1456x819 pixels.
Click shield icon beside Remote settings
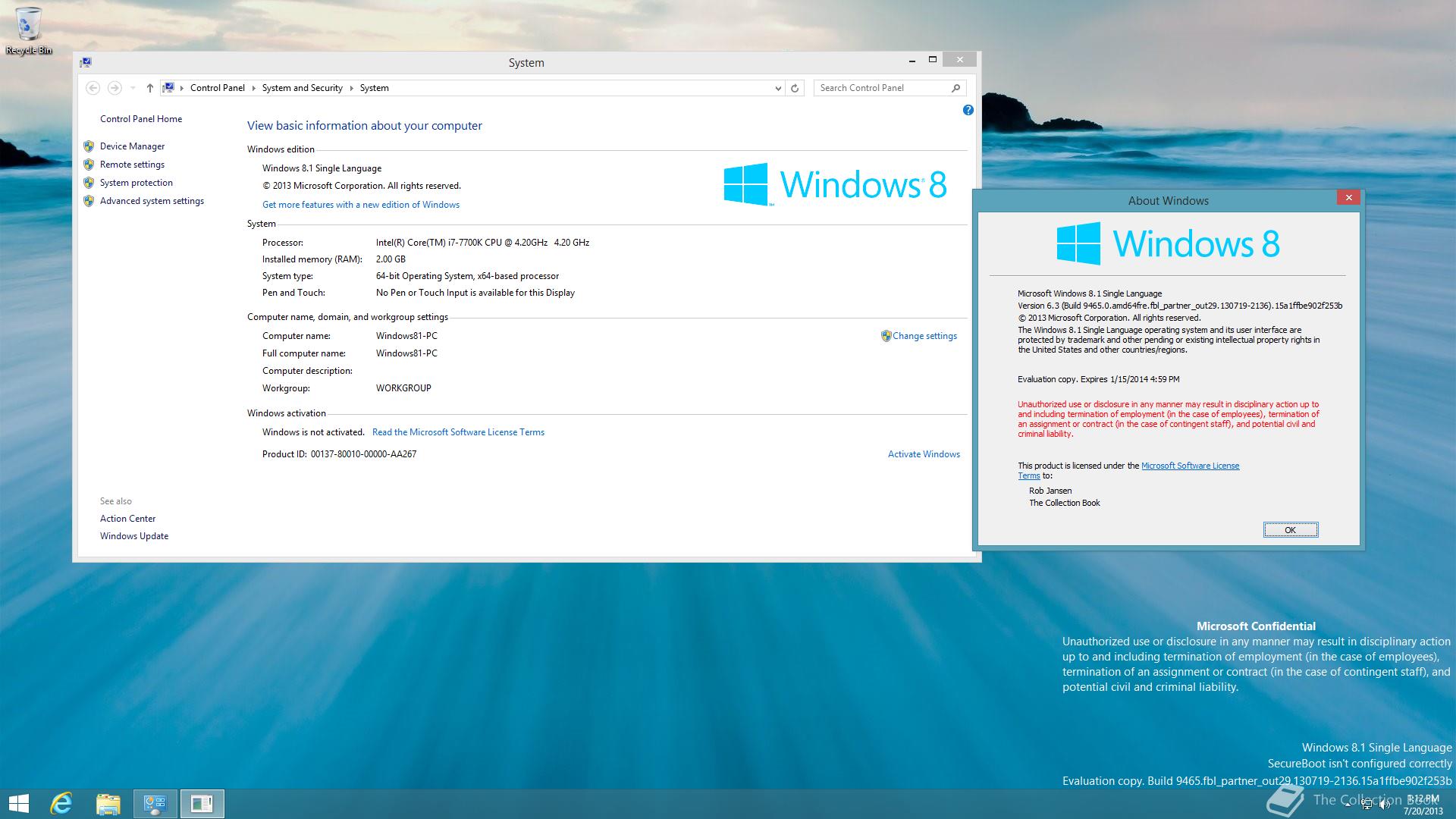coord(89,165)
